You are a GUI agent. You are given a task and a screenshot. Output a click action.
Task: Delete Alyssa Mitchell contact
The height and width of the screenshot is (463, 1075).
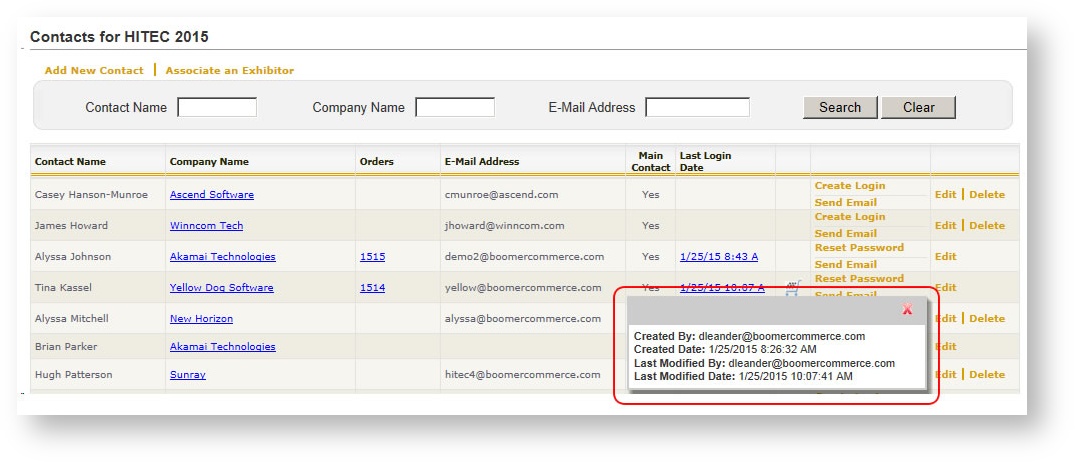click(x=987, y=318)
